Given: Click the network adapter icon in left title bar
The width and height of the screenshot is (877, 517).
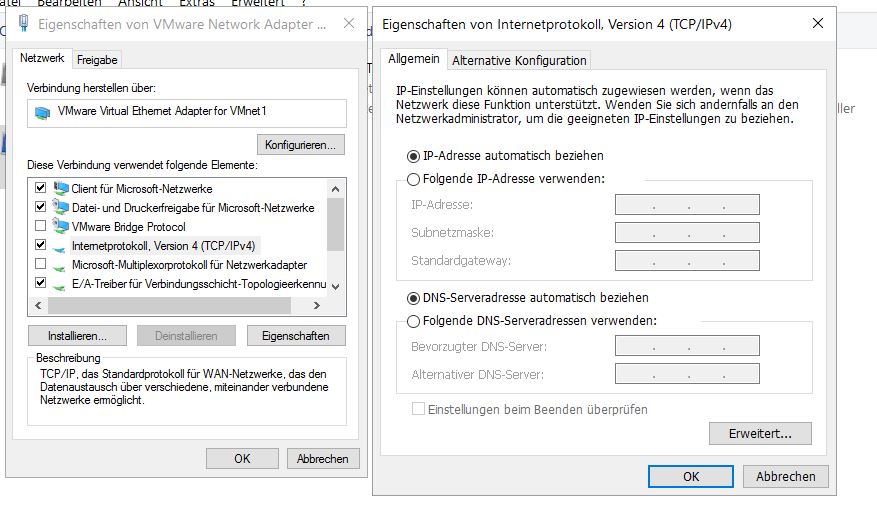Looking at the screenshot, I should (23, 23).
